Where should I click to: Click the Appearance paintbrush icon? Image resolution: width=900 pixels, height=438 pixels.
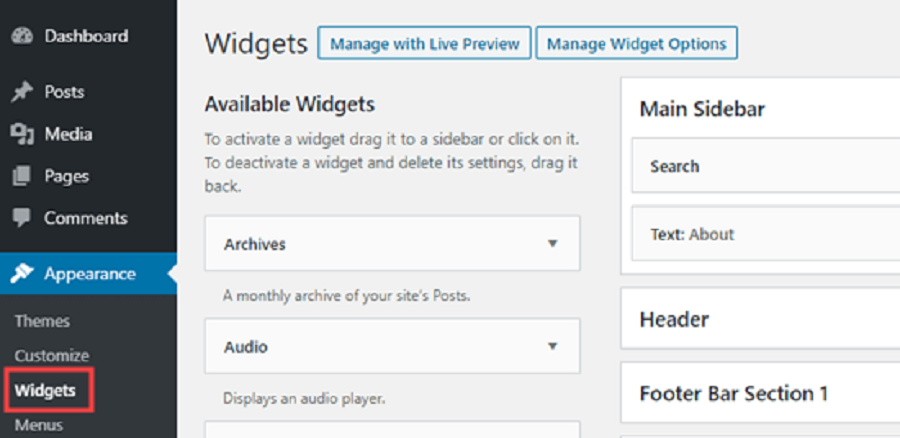[22, 274]
